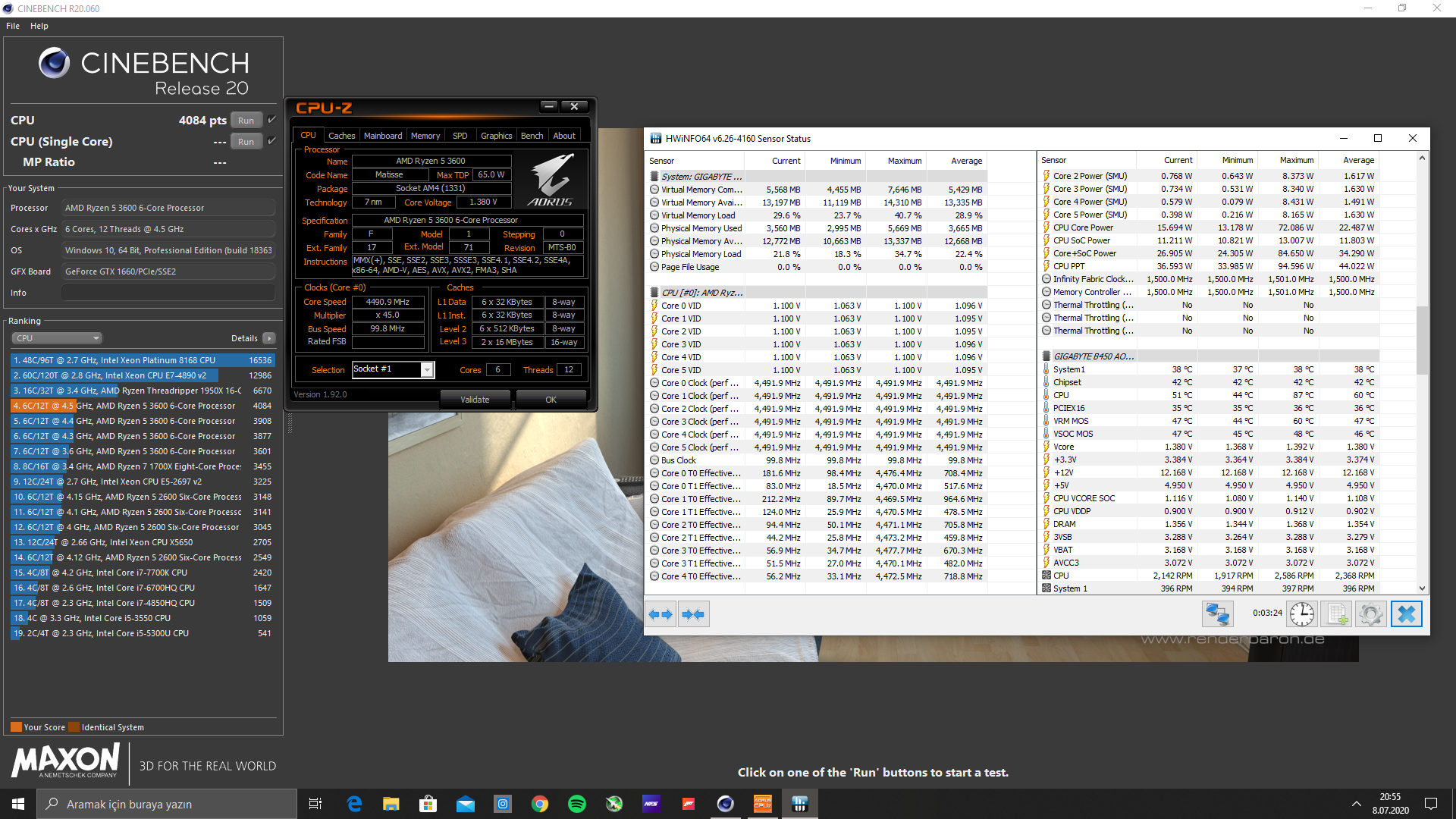
Task: Click HWiNFO shrink columns arrows button
Action: (693, 614)
